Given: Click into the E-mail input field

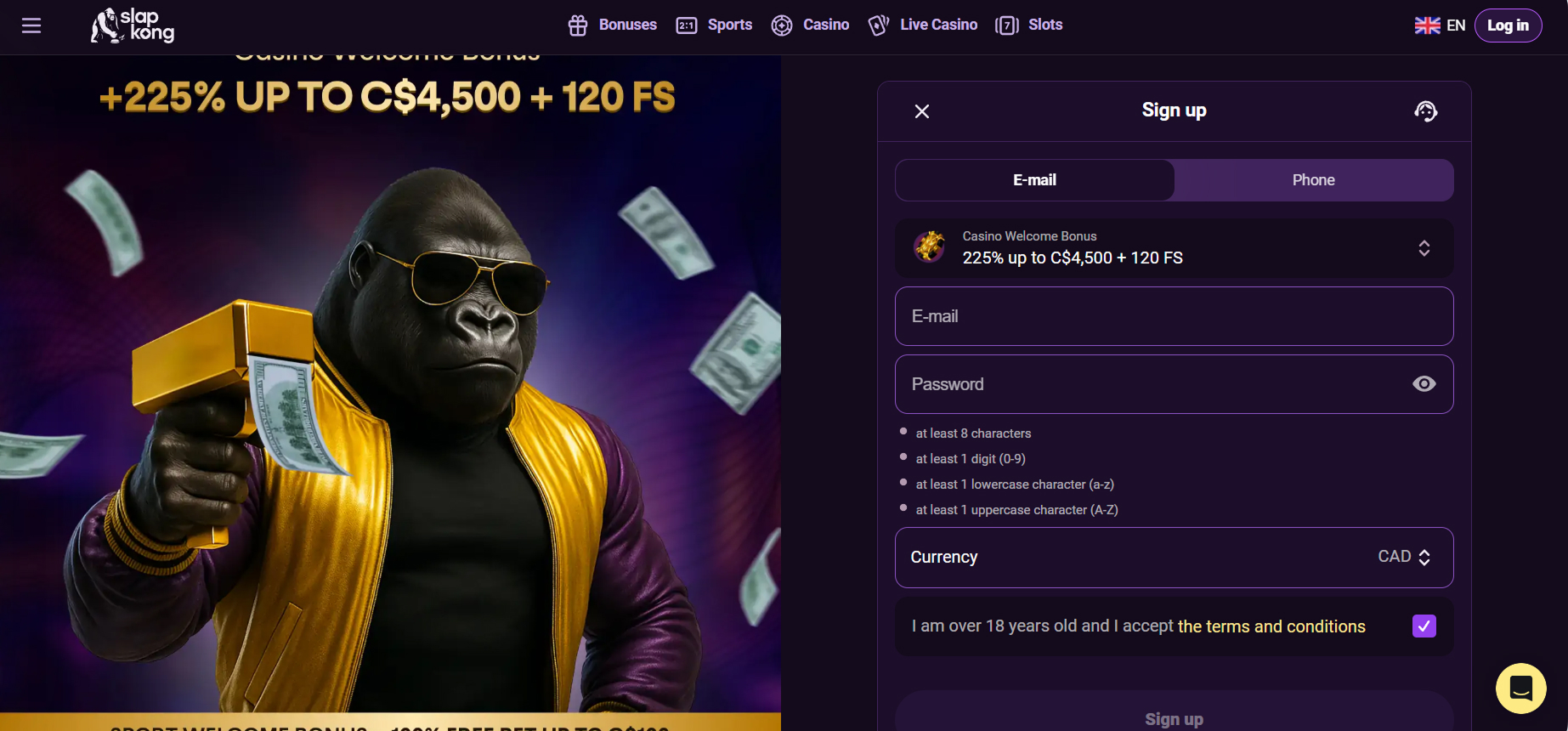Looking at the screenshot, I should pos(1175,316).
